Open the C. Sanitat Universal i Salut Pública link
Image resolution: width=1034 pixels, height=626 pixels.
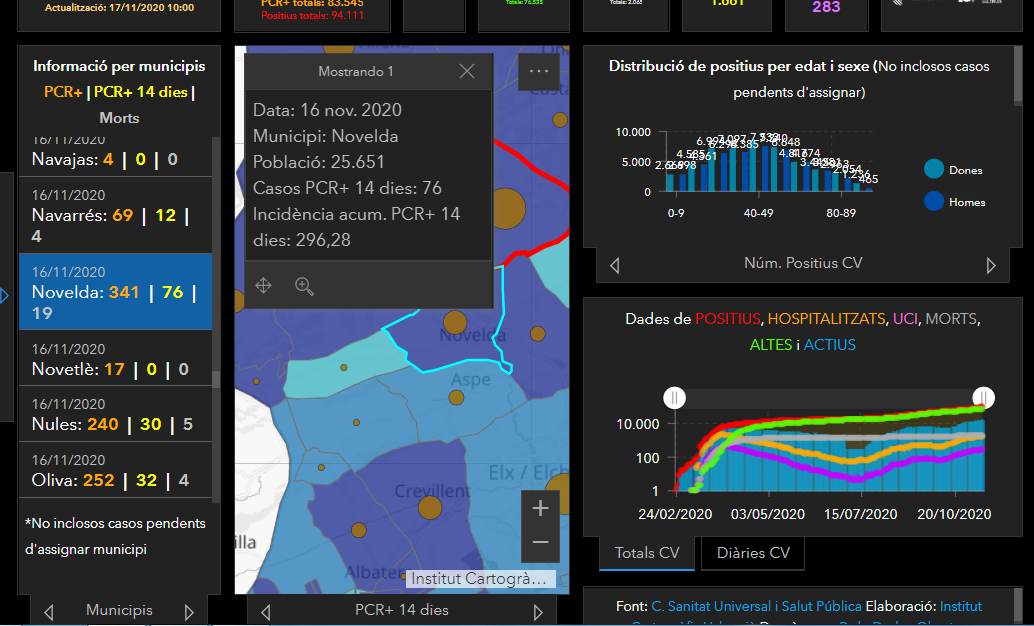pos(756,606)
